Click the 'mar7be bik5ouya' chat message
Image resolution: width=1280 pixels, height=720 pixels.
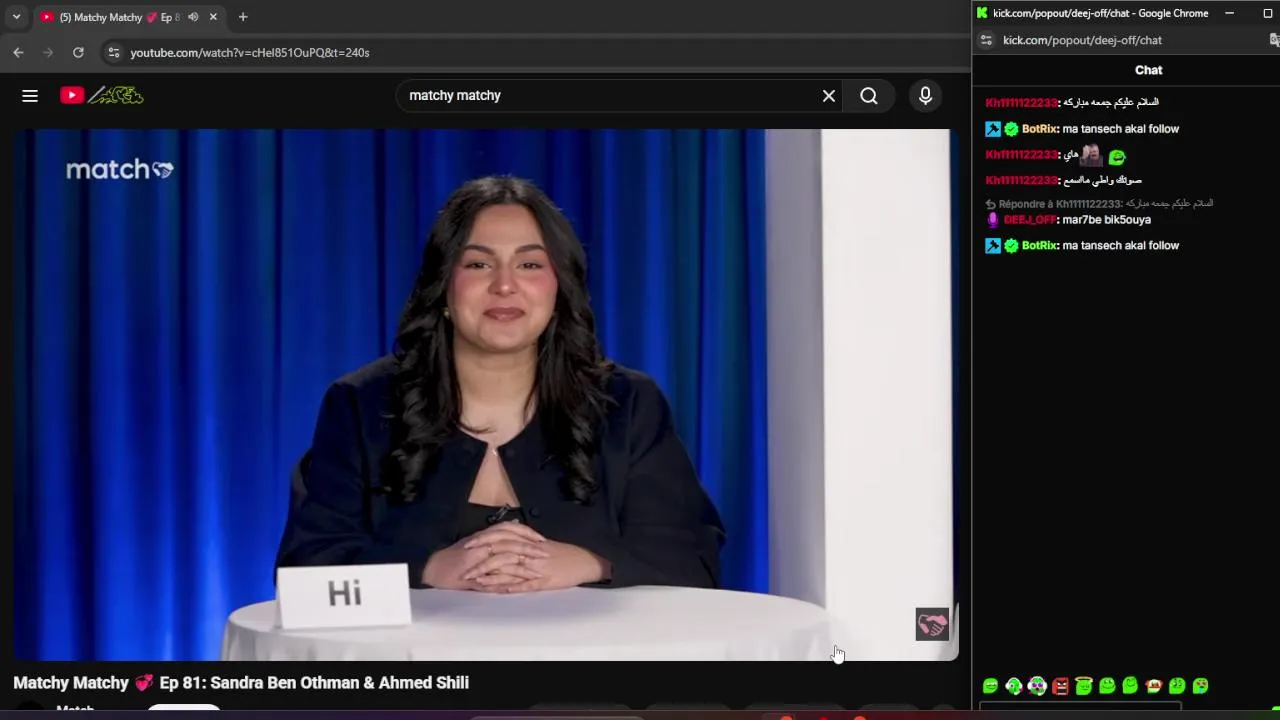click(x=1107, y=220)
